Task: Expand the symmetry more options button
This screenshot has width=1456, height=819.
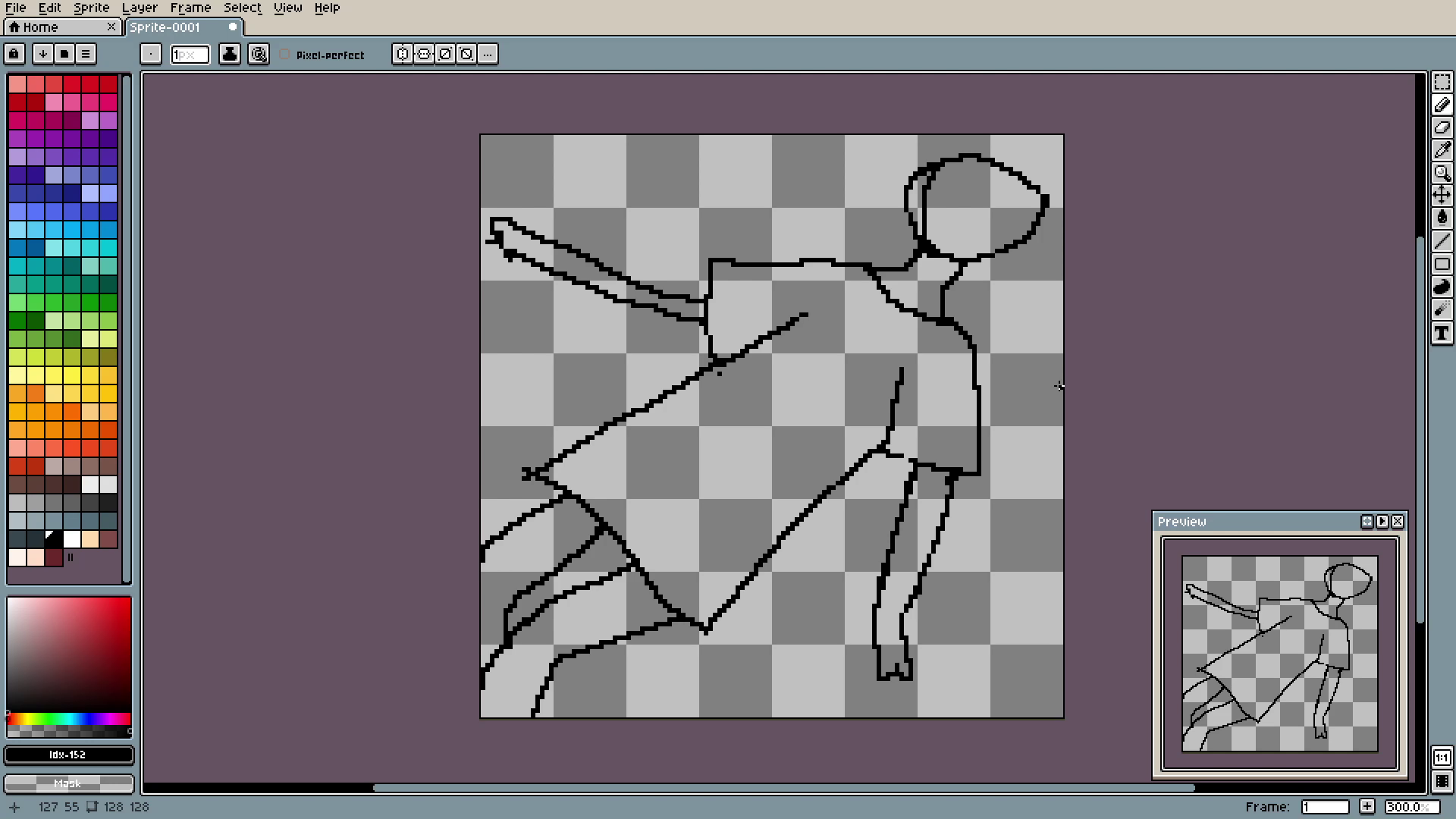Action: click(488, 54)
